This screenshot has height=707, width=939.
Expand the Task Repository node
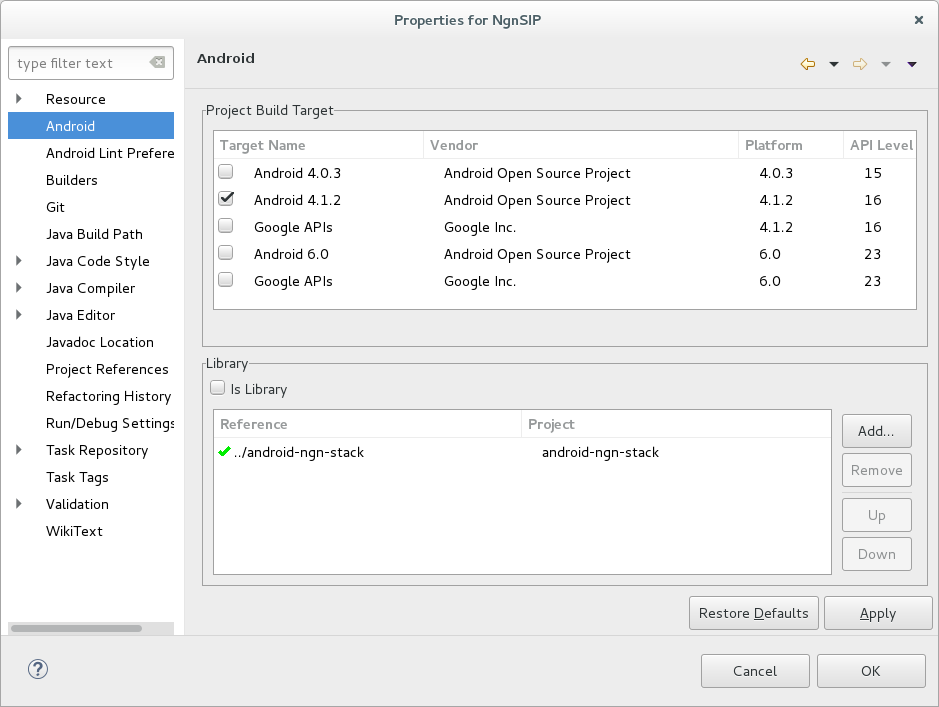(x=19, y=450)
